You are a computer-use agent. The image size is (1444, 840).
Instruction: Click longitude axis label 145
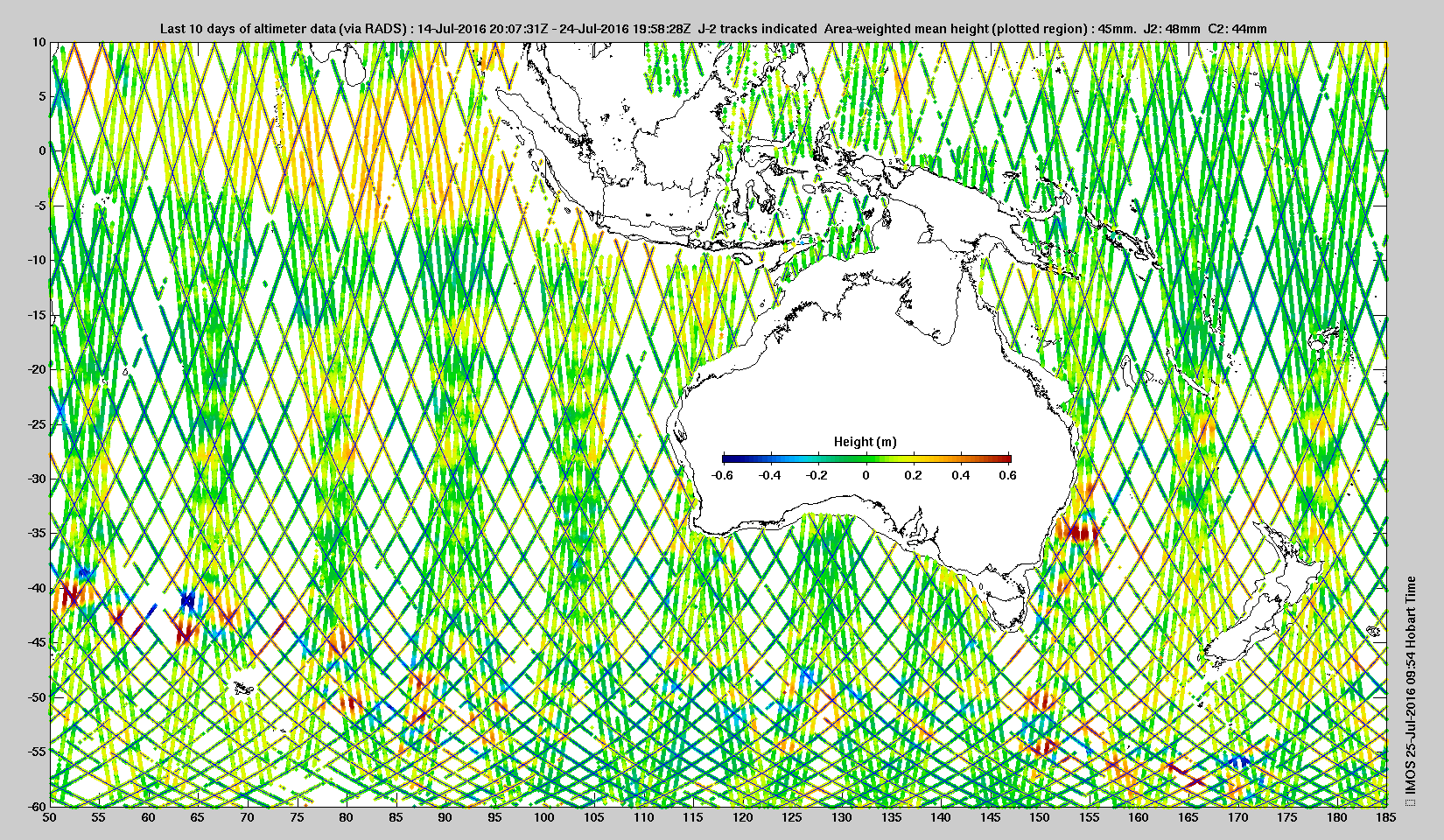pyautogui.click(x=990, y=817)
